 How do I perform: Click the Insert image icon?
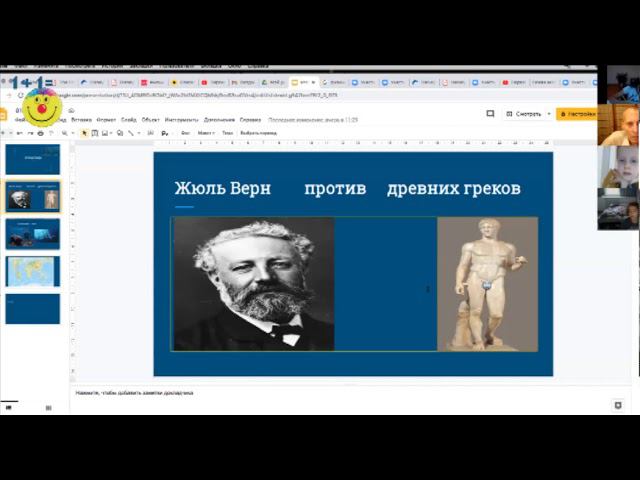click(x=105, y=133)
